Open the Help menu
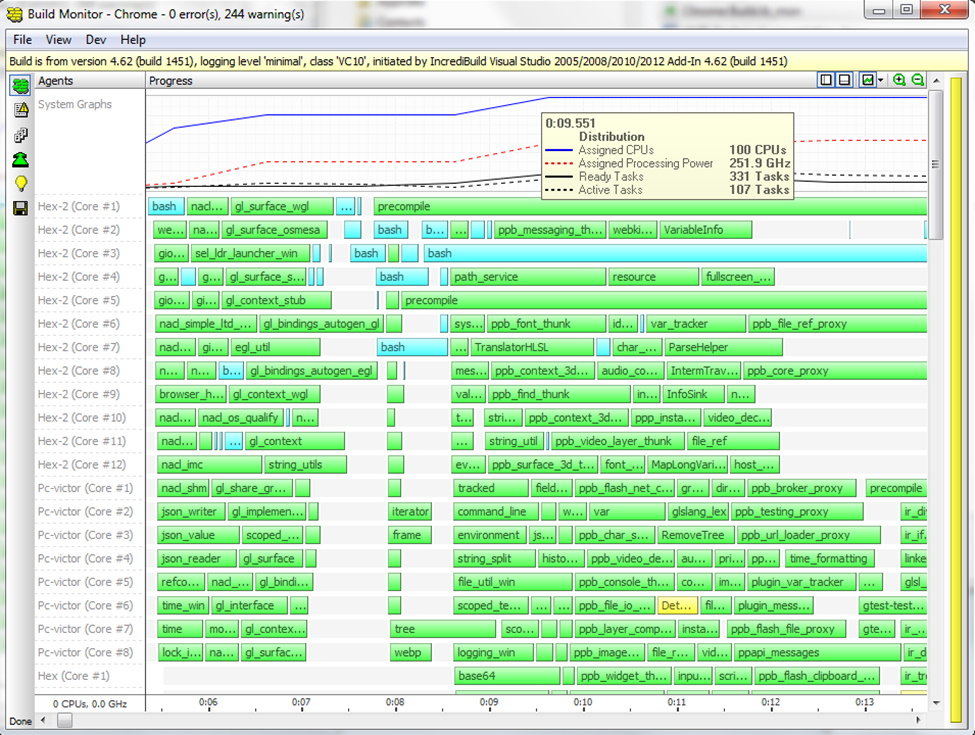 click(133, 40)
